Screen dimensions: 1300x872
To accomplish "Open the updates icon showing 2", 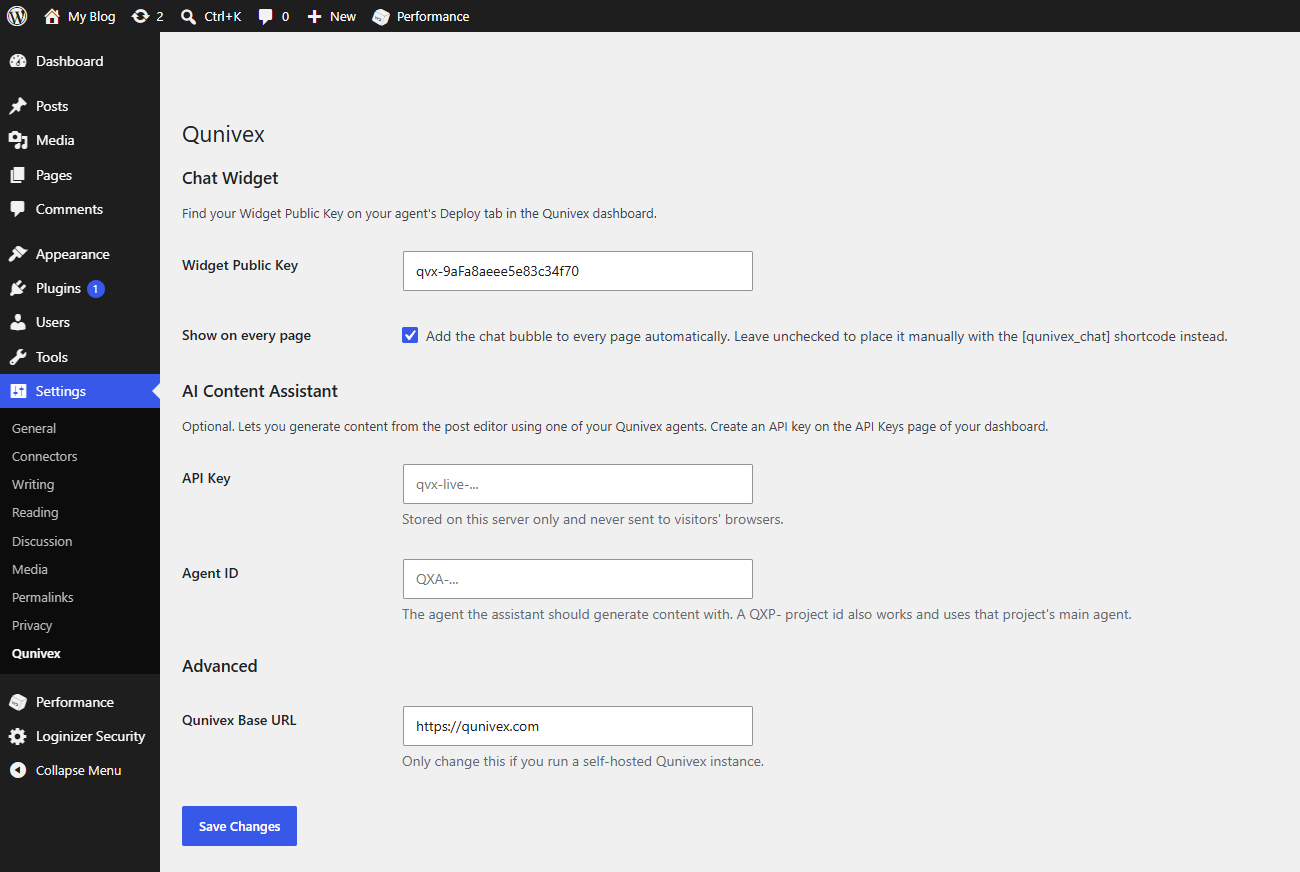I will pos(140,16).
